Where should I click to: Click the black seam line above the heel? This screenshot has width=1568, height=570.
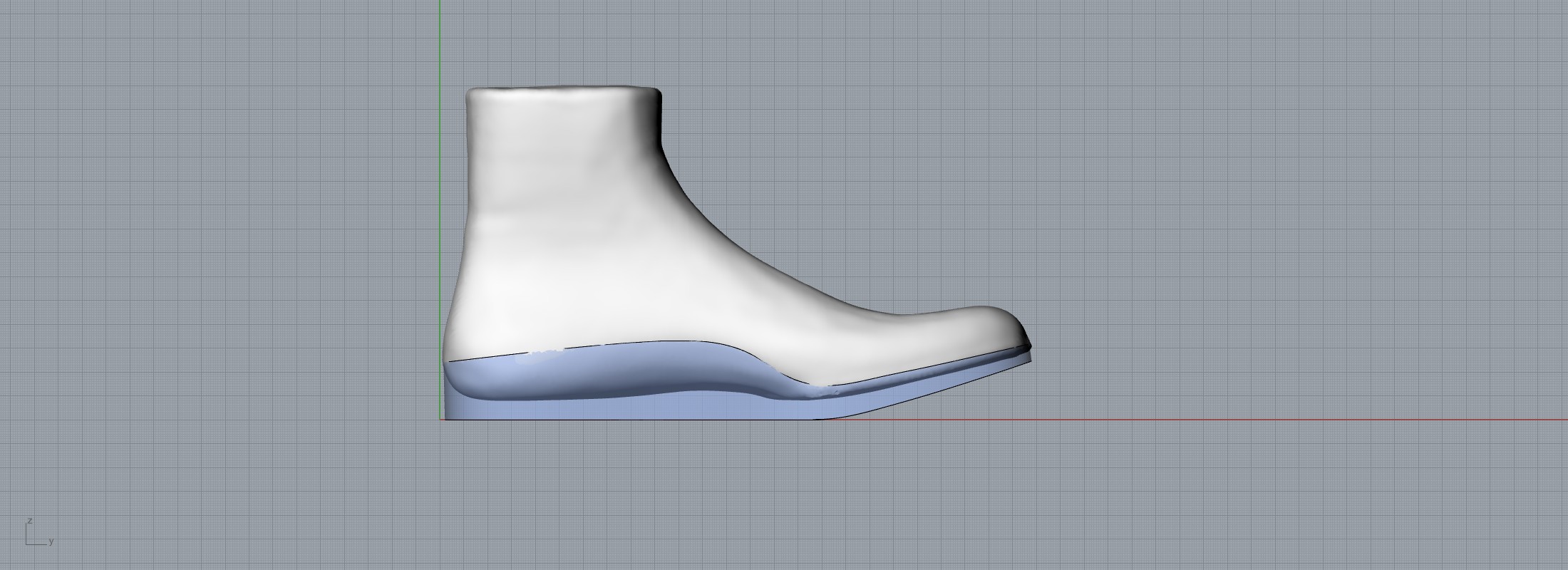(x=485, y=356)
